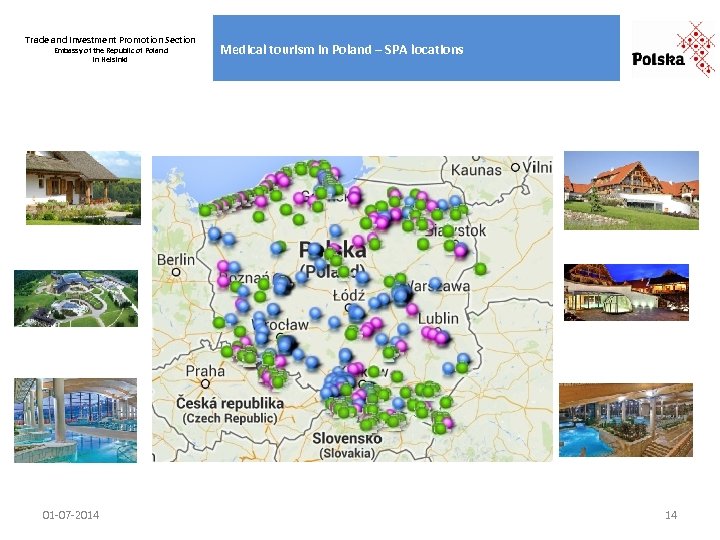The height and width of the screenshot is (540, 720).
Task: Select the indoor pool with columns photo
Action: [75, 420]
